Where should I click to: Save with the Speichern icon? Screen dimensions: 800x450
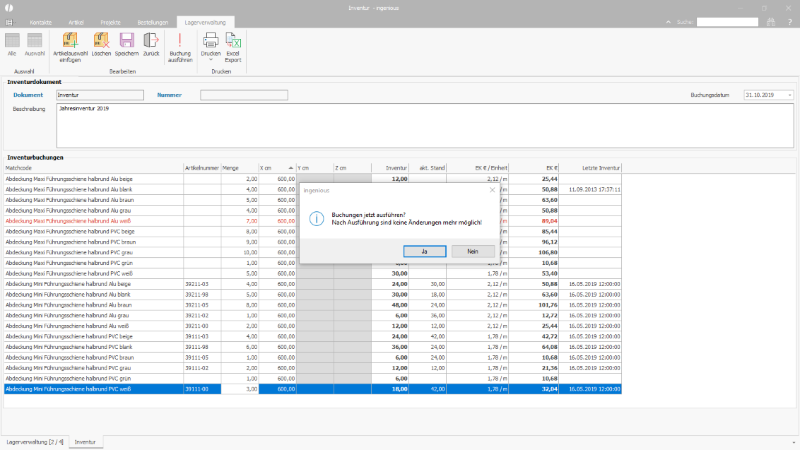coord(127,41)
